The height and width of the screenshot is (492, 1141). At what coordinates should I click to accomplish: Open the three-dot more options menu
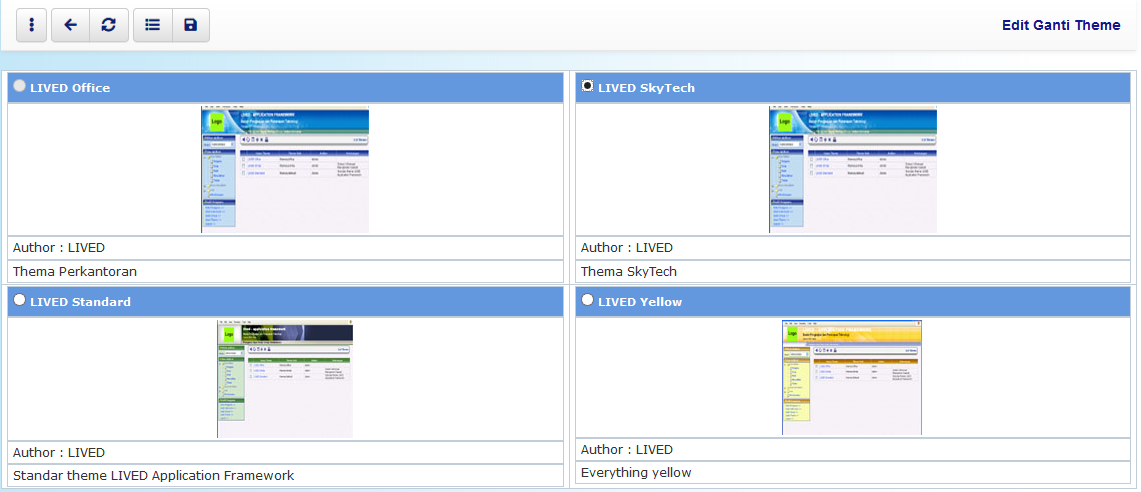[x=31, y=25]
